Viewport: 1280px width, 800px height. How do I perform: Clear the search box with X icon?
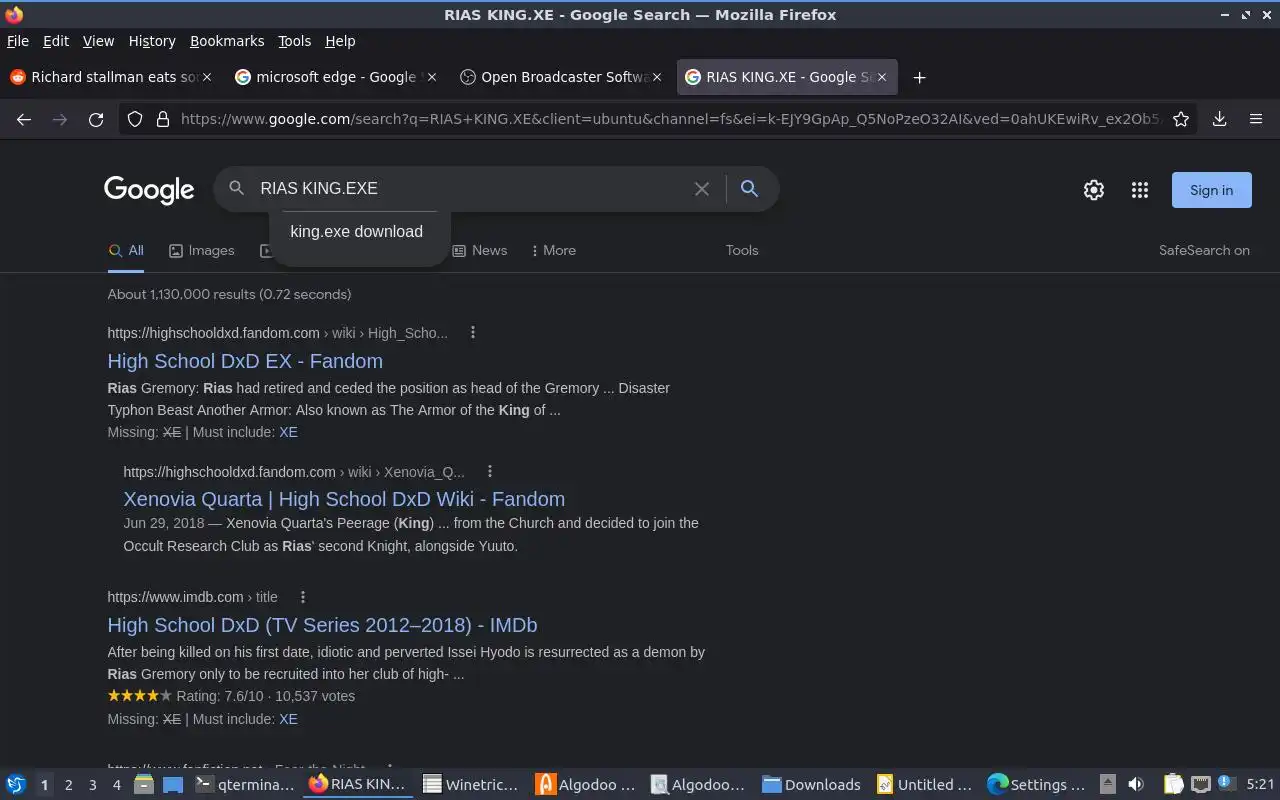(x=702, y=188)
